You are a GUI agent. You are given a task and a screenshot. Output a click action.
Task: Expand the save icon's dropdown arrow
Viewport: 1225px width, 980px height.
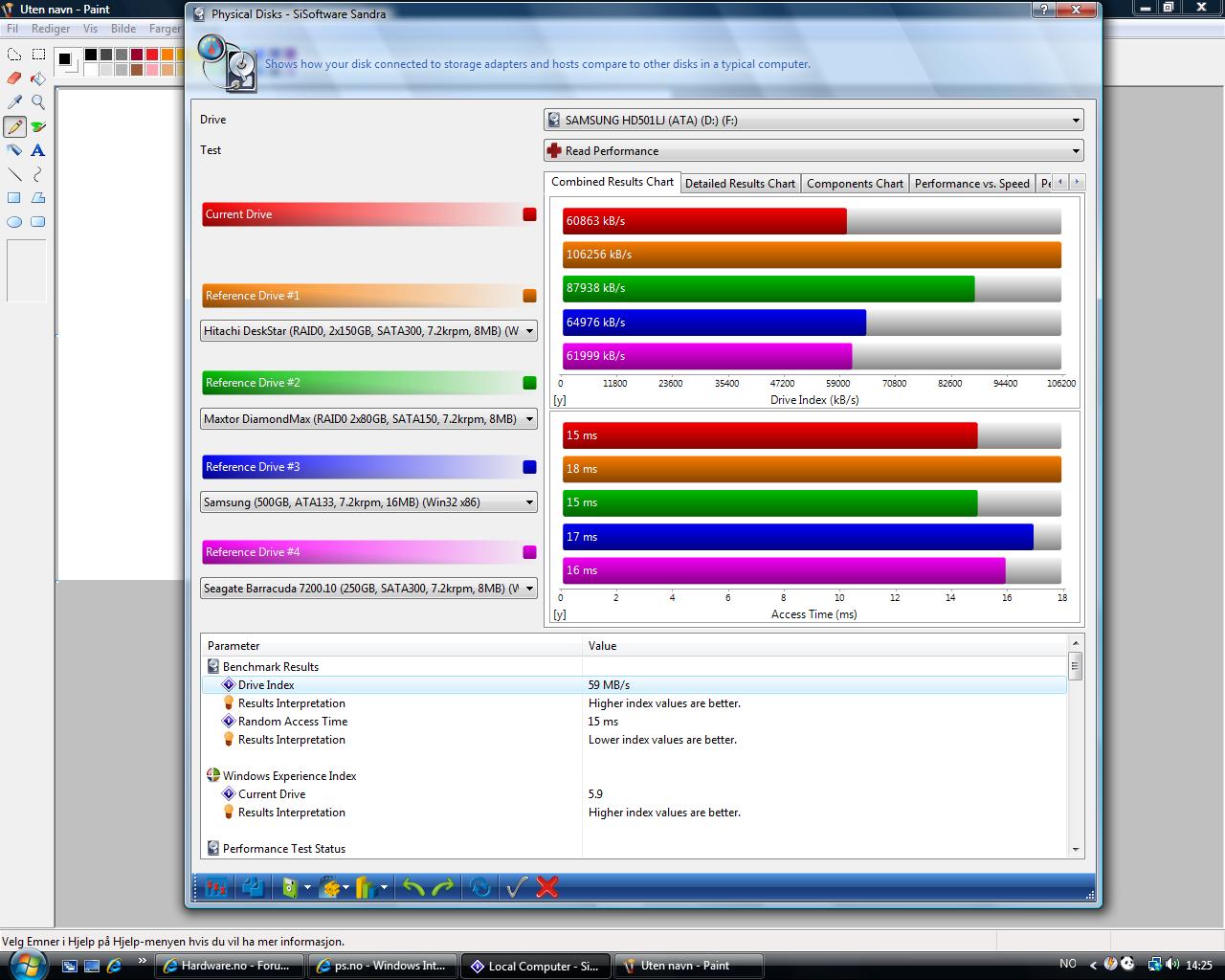coord(307,888)
